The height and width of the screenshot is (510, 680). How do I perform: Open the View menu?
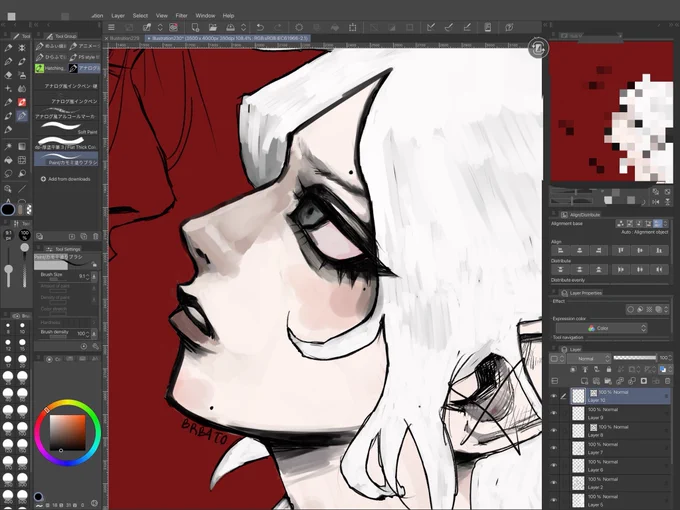click(x=162, y=16)
